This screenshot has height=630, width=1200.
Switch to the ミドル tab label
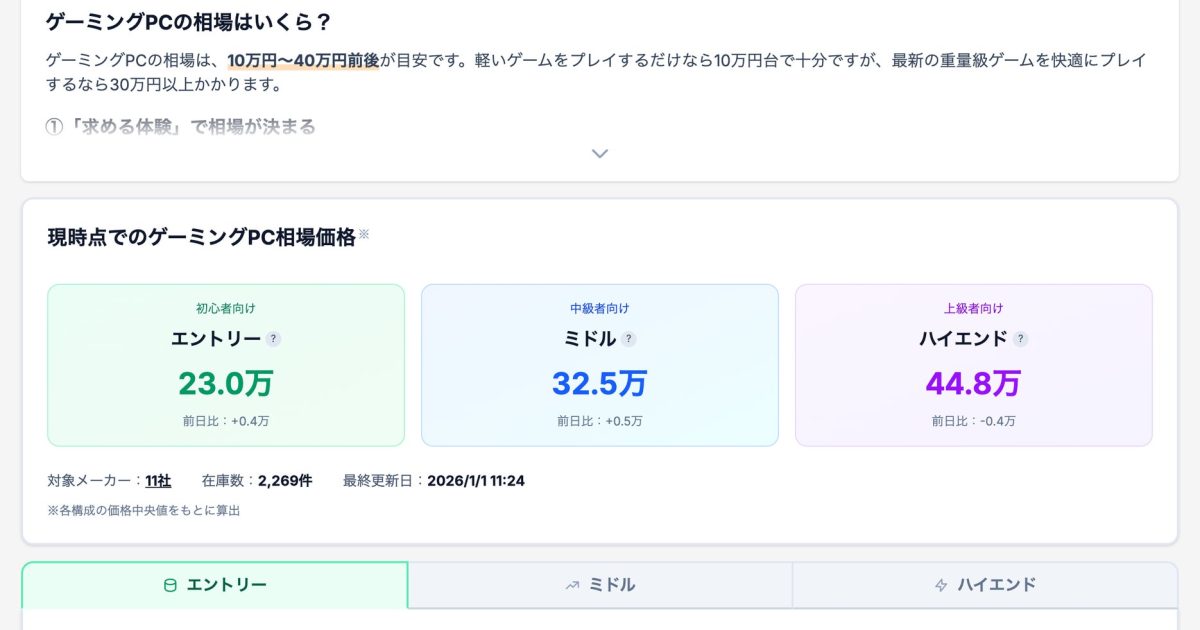pos(612,585)
